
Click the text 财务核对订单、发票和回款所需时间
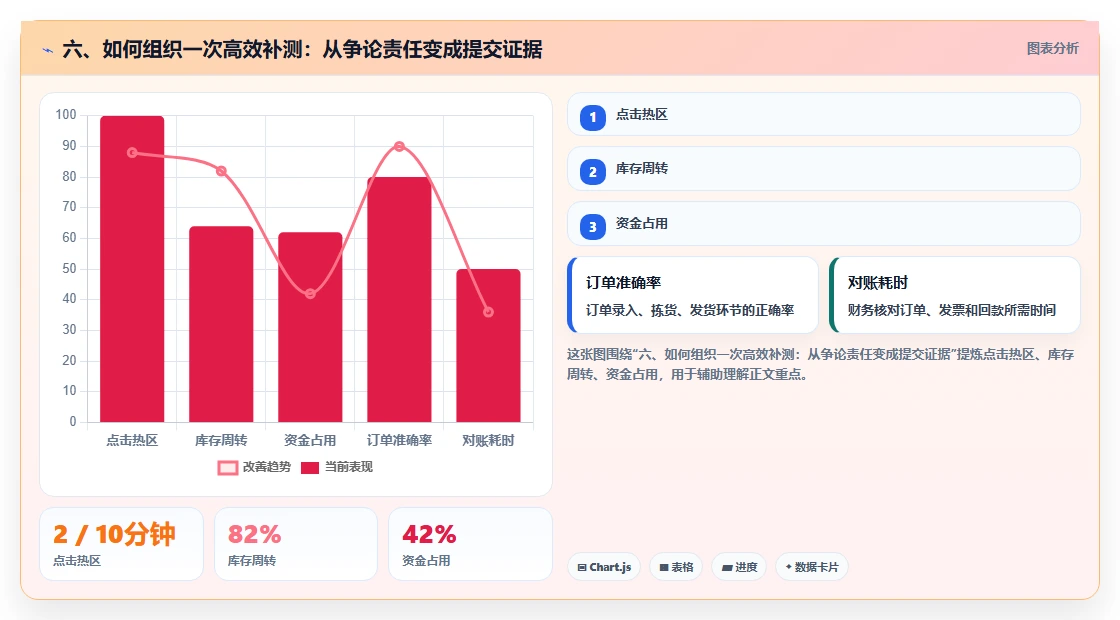coord(952,310)
